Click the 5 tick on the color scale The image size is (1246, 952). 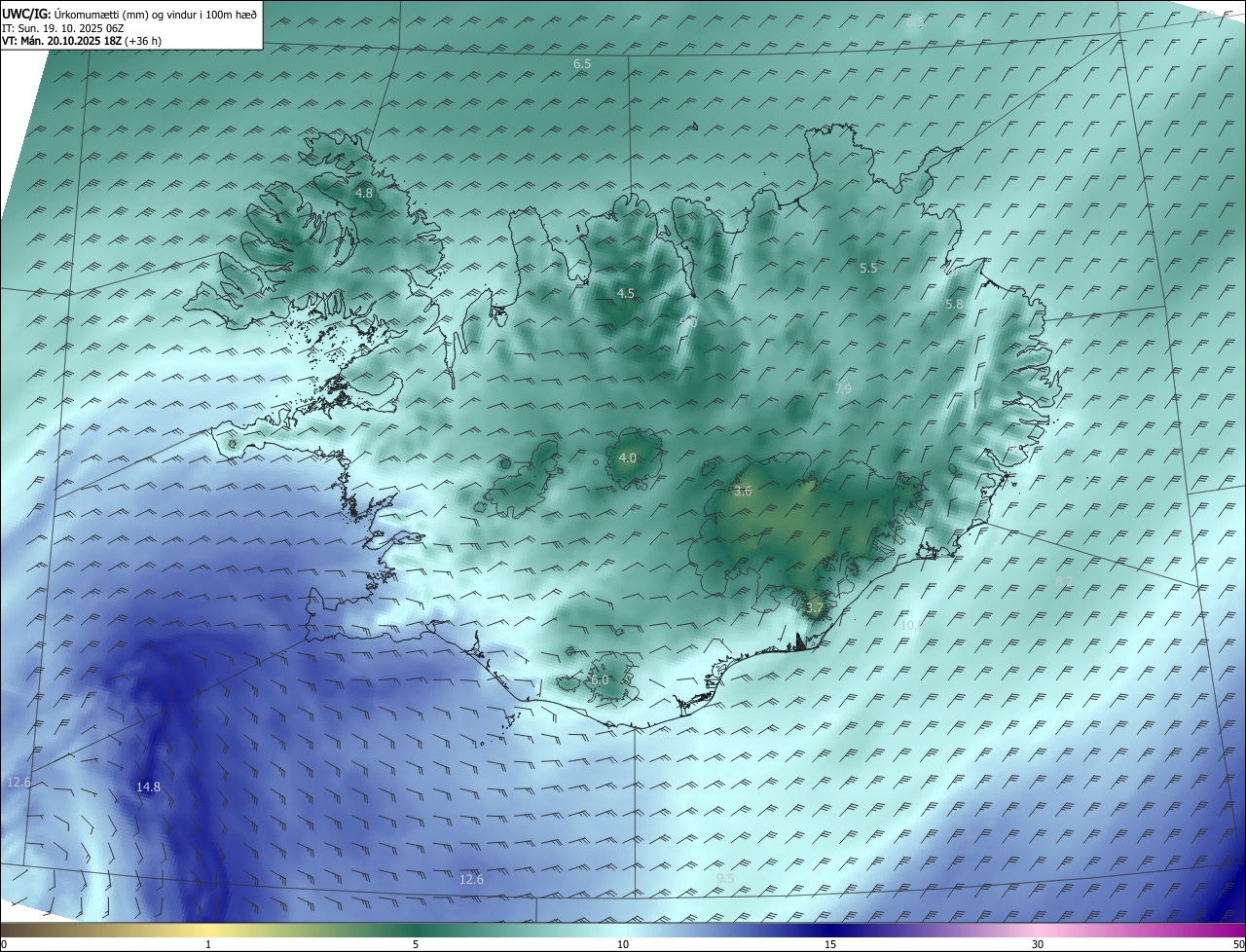416,944
